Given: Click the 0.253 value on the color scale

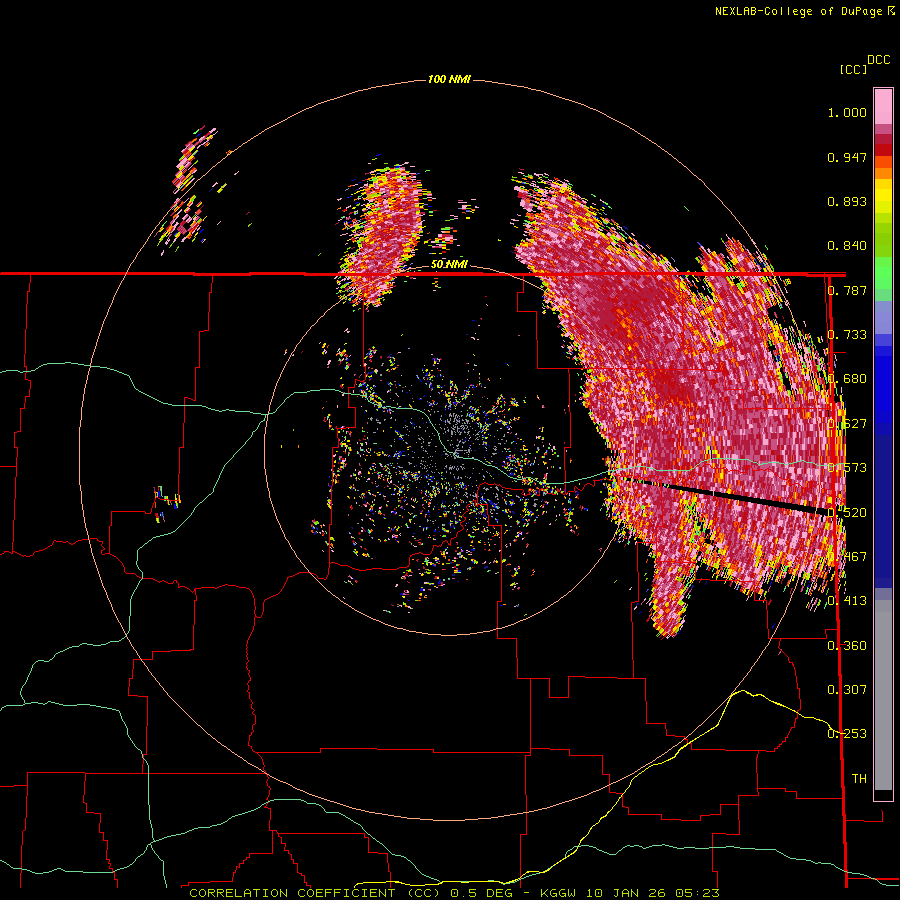Looking at the screenshot, I should pos(847,734).
